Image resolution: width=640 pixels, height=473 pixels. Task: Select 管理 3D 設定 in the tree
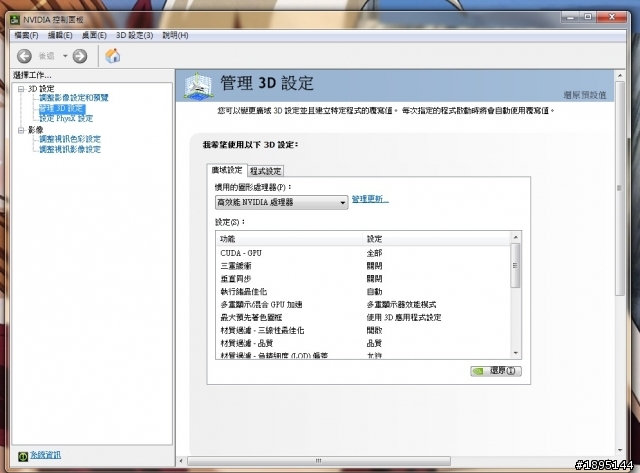[x=61, y=109]
